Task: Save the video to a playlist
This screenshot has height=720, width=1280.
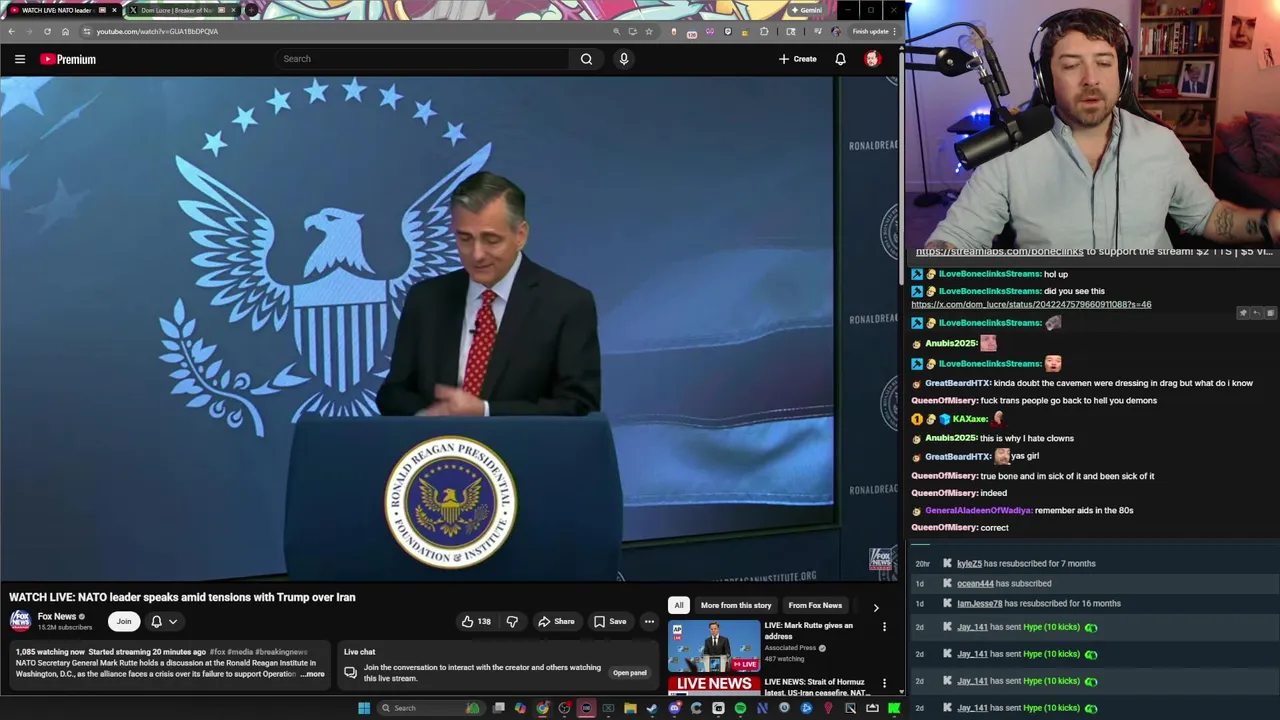Action: coord(610,622)
